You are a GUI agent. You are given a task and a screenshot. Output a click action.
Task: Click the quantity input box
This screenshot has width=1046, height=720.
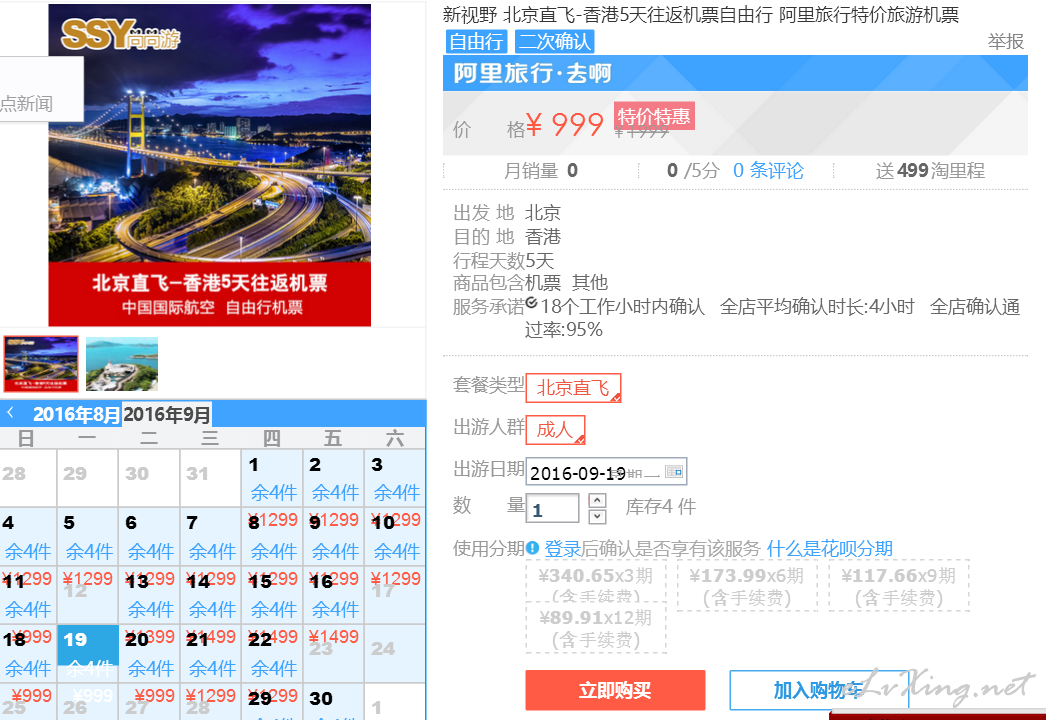pyautogui.click(x=552, y=508)
